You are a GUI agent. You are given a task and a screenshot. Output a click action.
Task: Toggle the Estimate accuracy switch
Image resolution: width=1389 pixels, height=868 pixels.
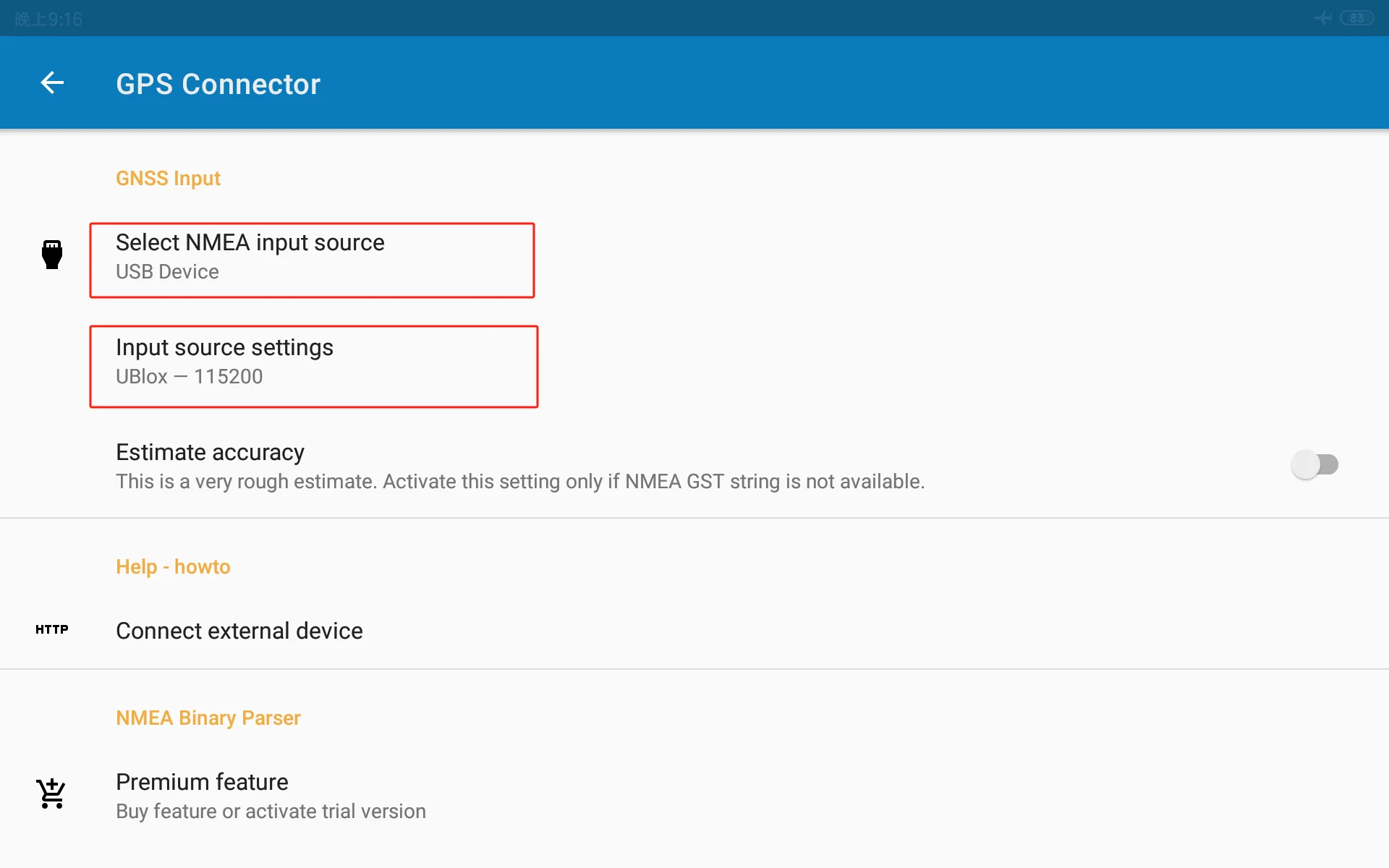point(1314,464)
